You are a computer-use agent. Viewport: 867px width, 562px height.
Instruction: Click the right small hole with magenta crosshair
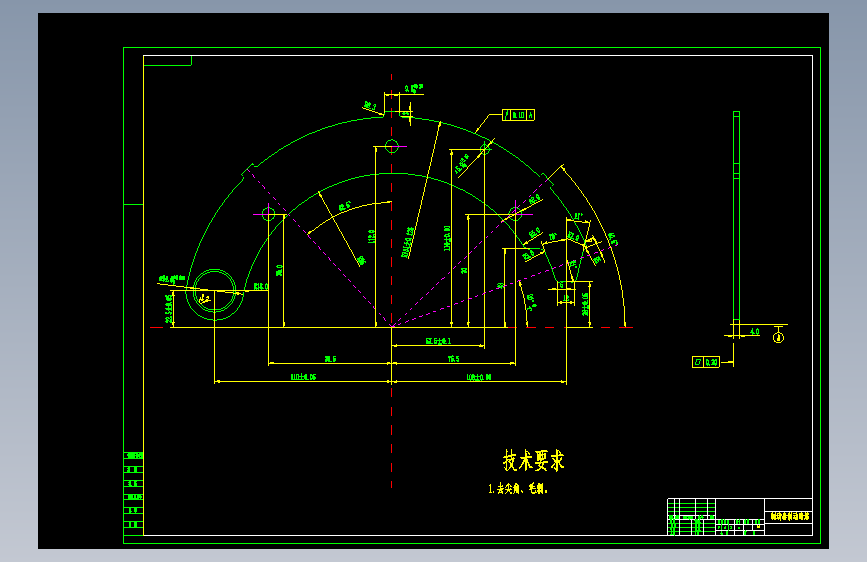pyautogui.click(x=515, y=214)
